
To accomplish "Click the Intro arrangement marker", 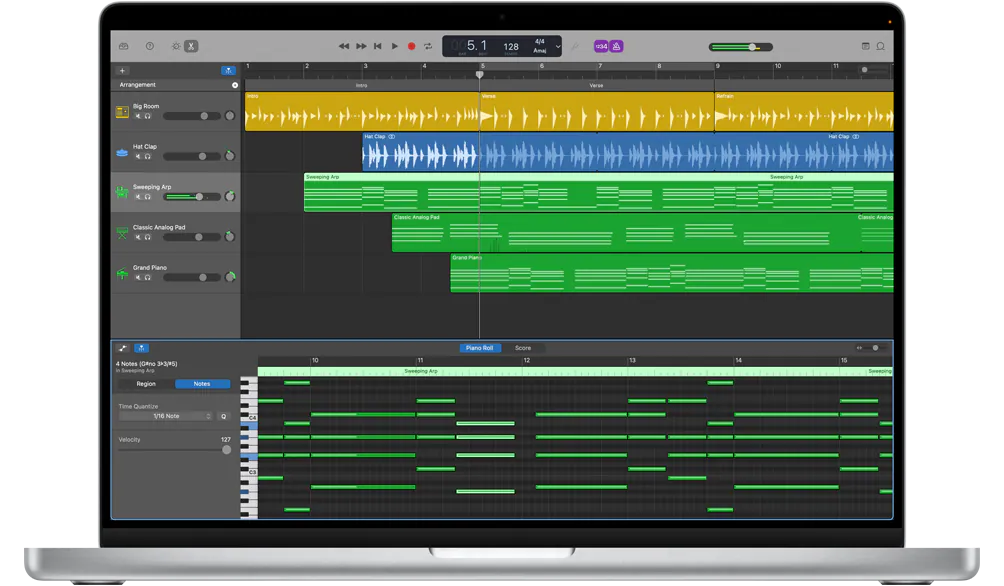I will click(x=362, y=85).
